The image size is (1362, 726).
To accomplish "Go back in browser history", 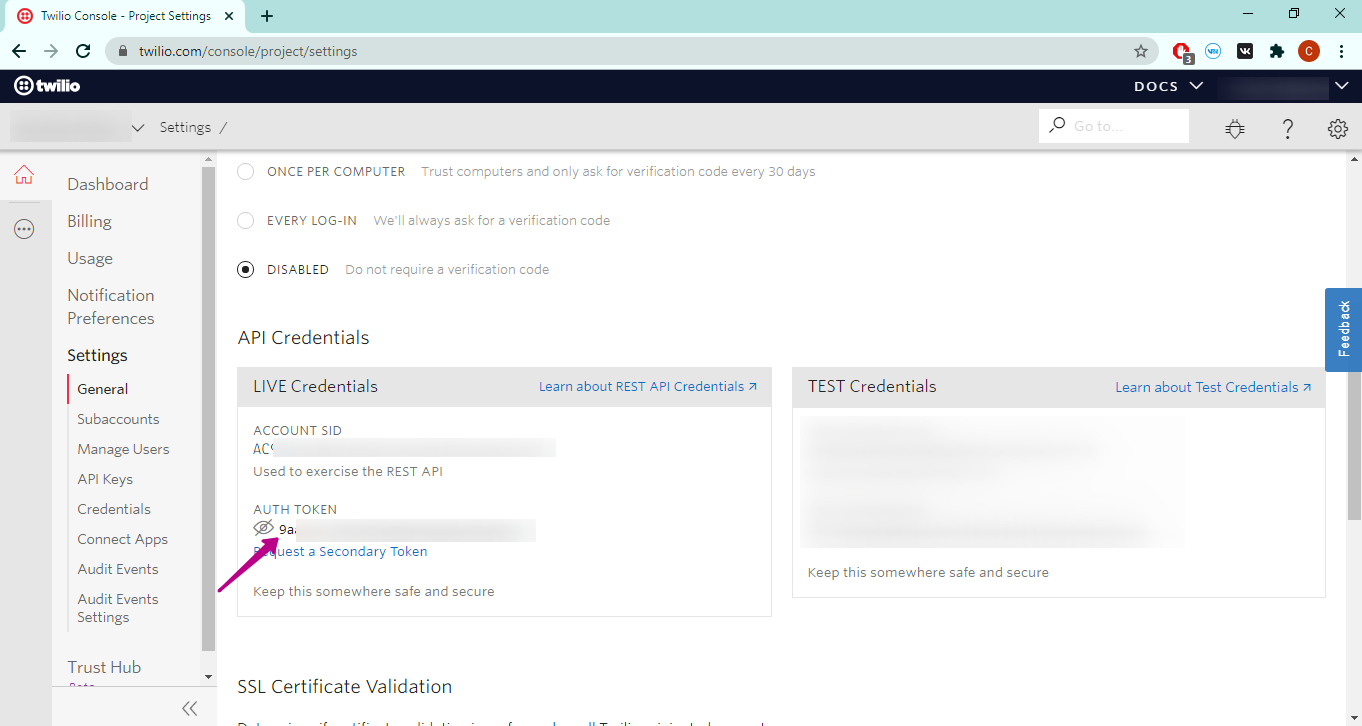I will pos(19,51).
